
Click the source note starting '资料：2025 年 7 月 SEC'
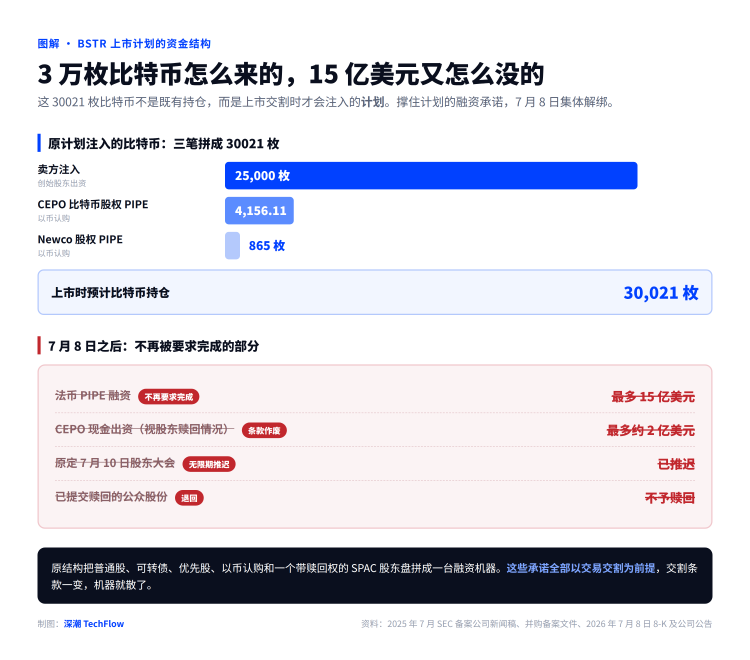(x=536, y=624)
